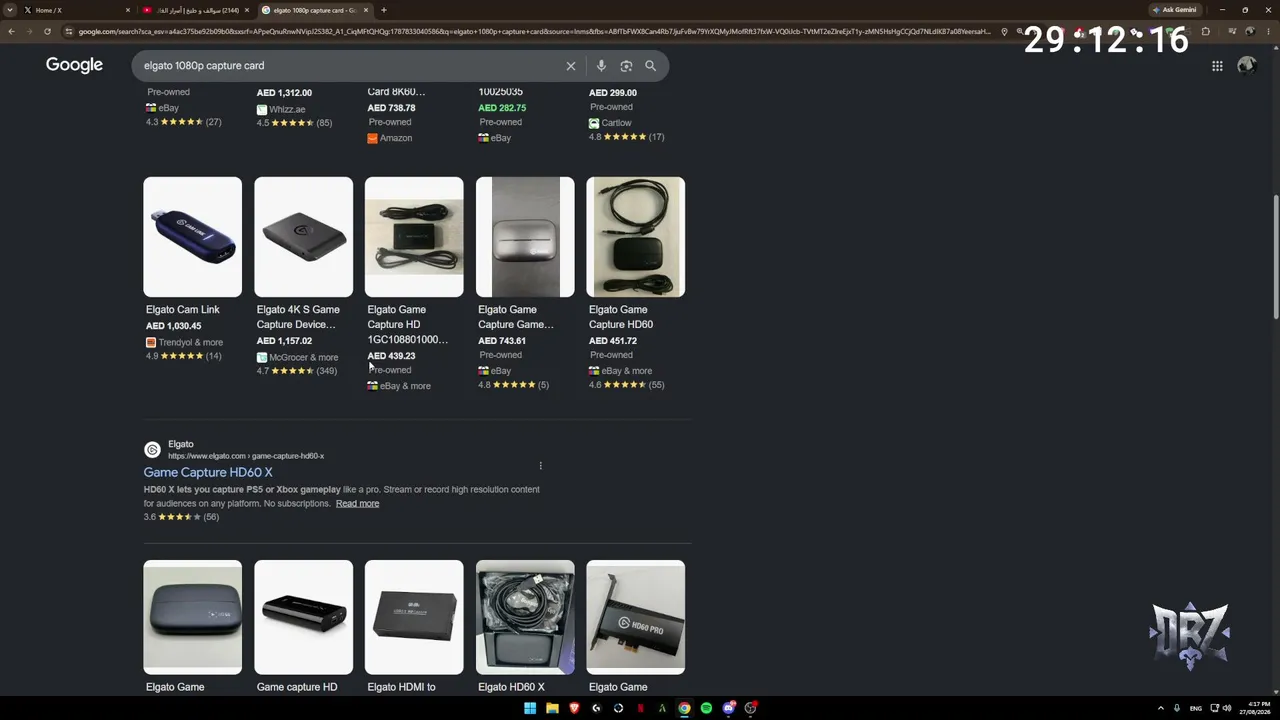The image size is (1280, 720).
Task: Click the Elgato HDMI to product image
Action: [x=414, y=617]
